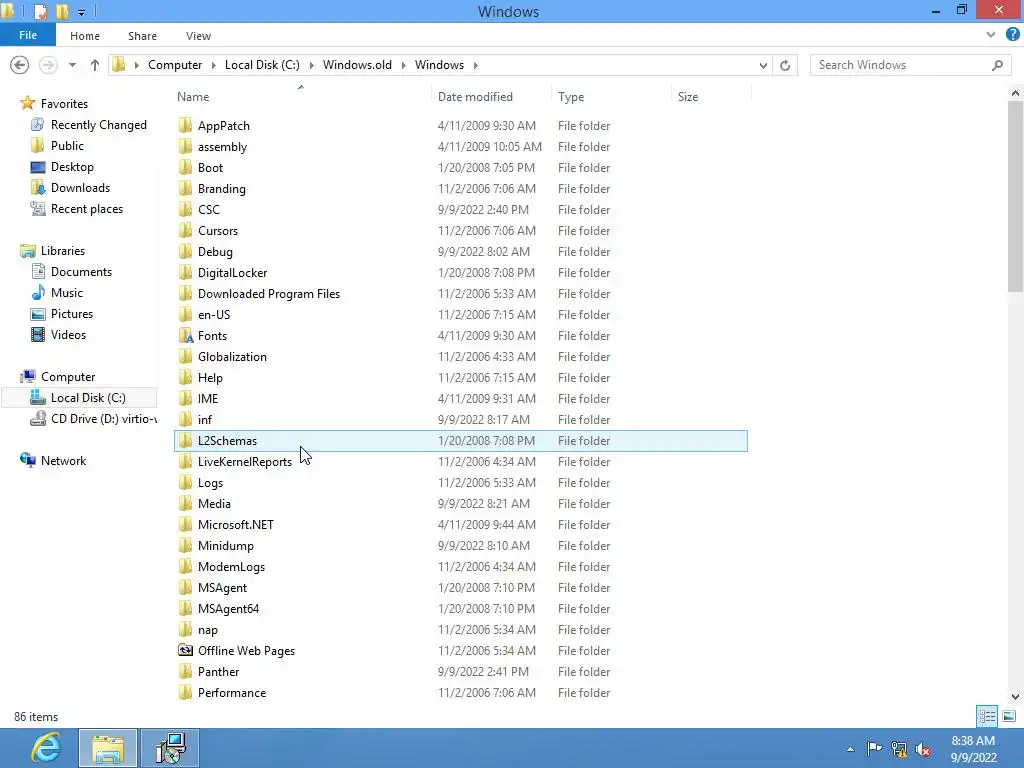Navigate to Windows.old in address bar
Screen dimensions: 1024x768
pyautogui.click(x=357, y=65)
